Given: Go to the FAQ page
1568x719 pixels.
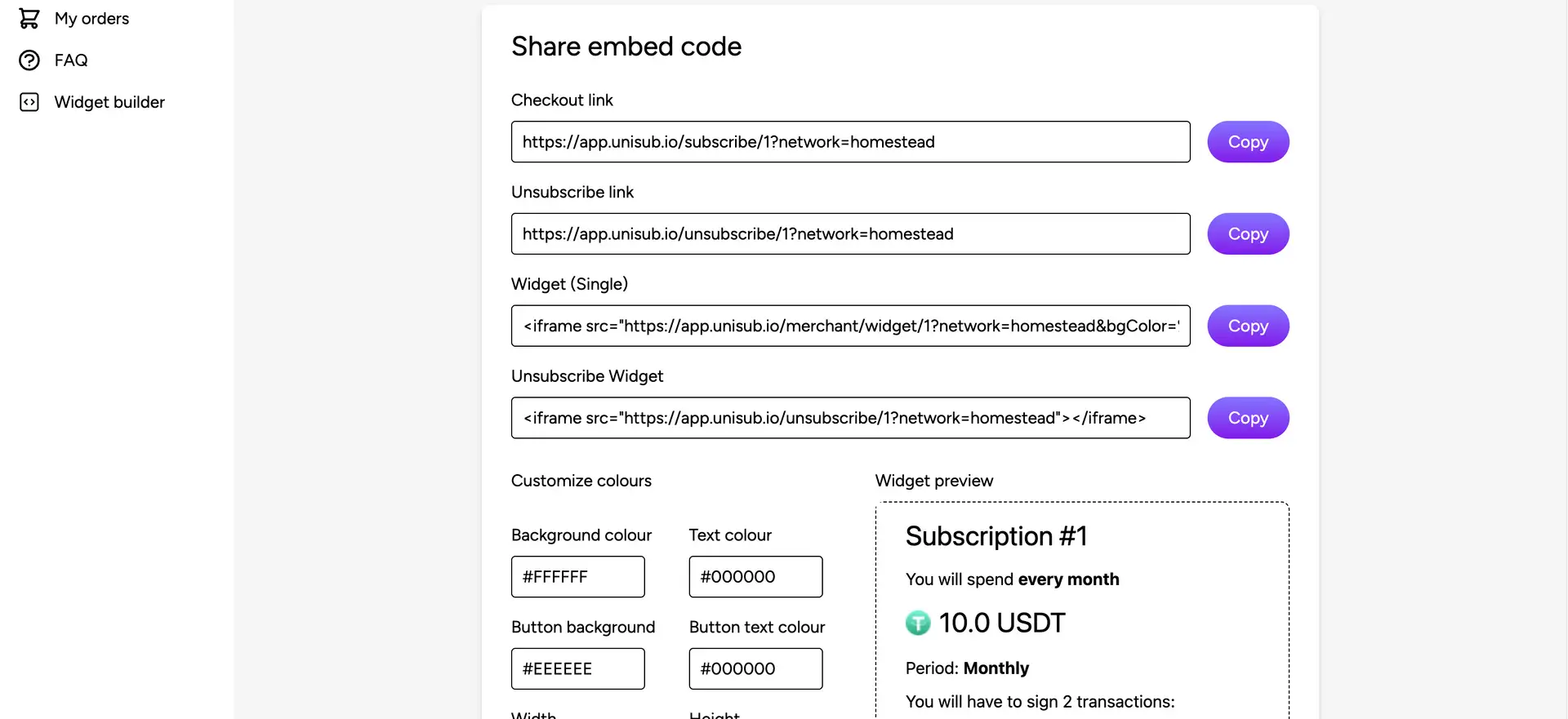Looking at the screenshot, I should tap(71, 60).
